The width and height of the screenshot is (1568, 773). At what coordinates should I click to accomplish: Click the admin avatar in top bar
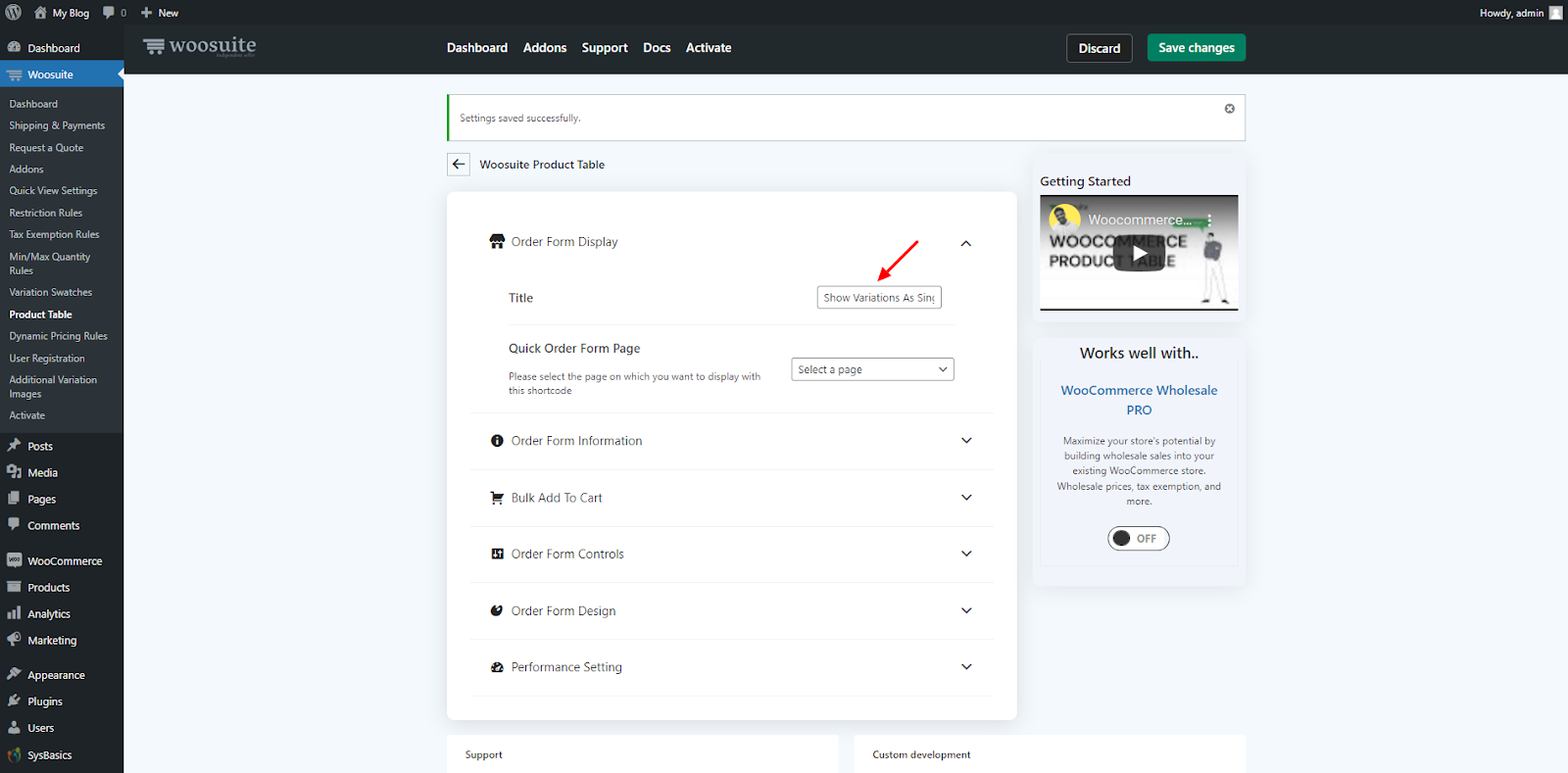click(x=1555, y=13)
